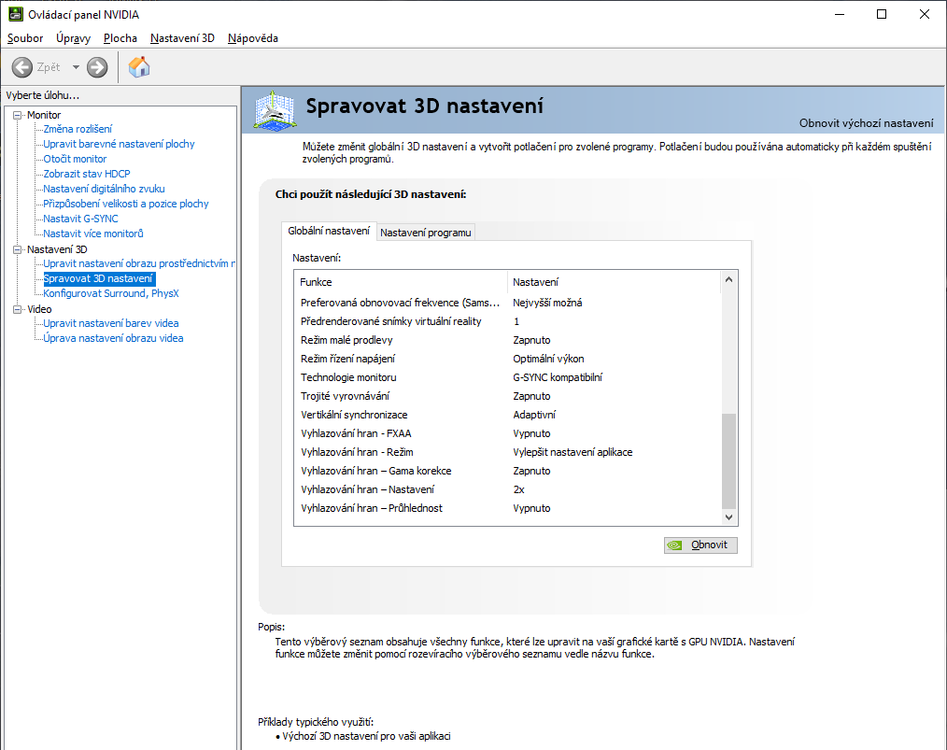Image resolution: width=947 pixels, height=750 pixels.
Task: Click scroll down arrow of settings list
Action: pyautogui.click(x=728, y=517)
